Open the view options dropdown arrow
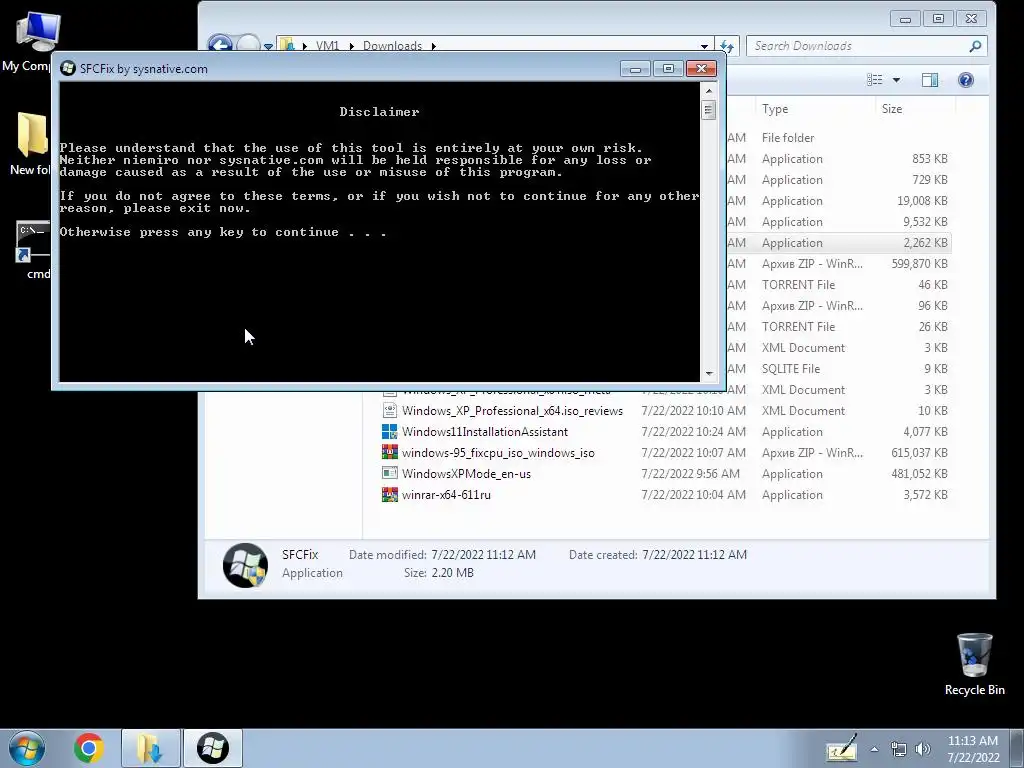1024x768 pixels. [x=896, y=80]
